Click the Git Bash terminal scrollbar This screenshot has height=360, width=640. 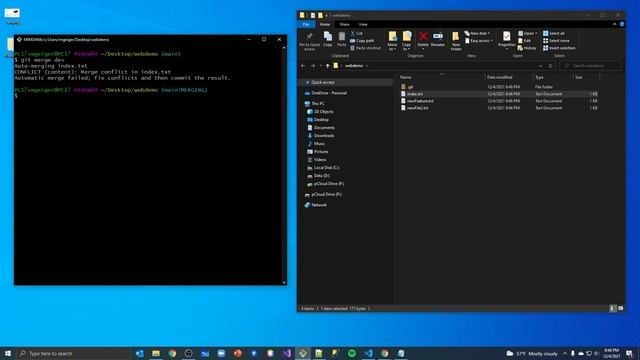(x=284, y=165)
